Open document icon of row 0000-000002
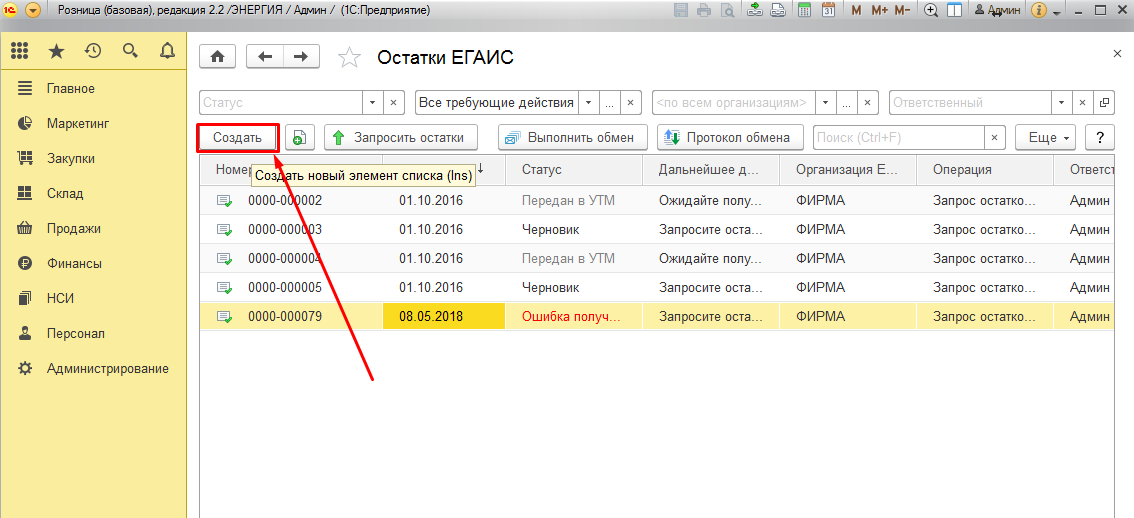 click(x=225, y=201)
